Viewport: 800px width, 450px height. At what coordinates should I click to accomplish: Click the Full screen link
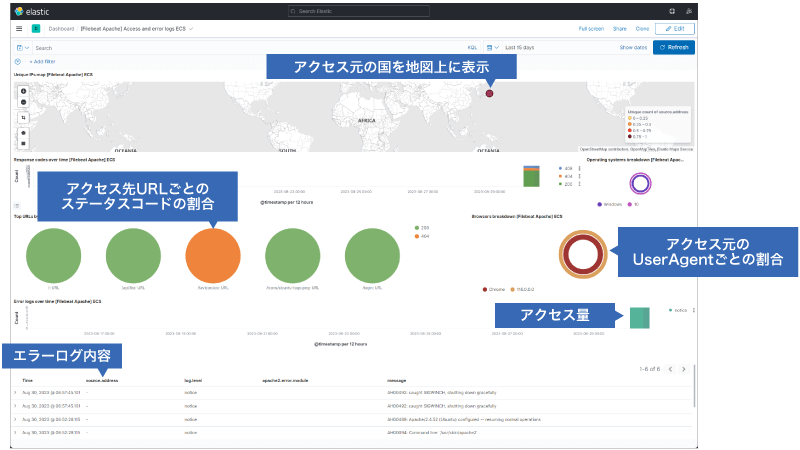click(591, 29)
